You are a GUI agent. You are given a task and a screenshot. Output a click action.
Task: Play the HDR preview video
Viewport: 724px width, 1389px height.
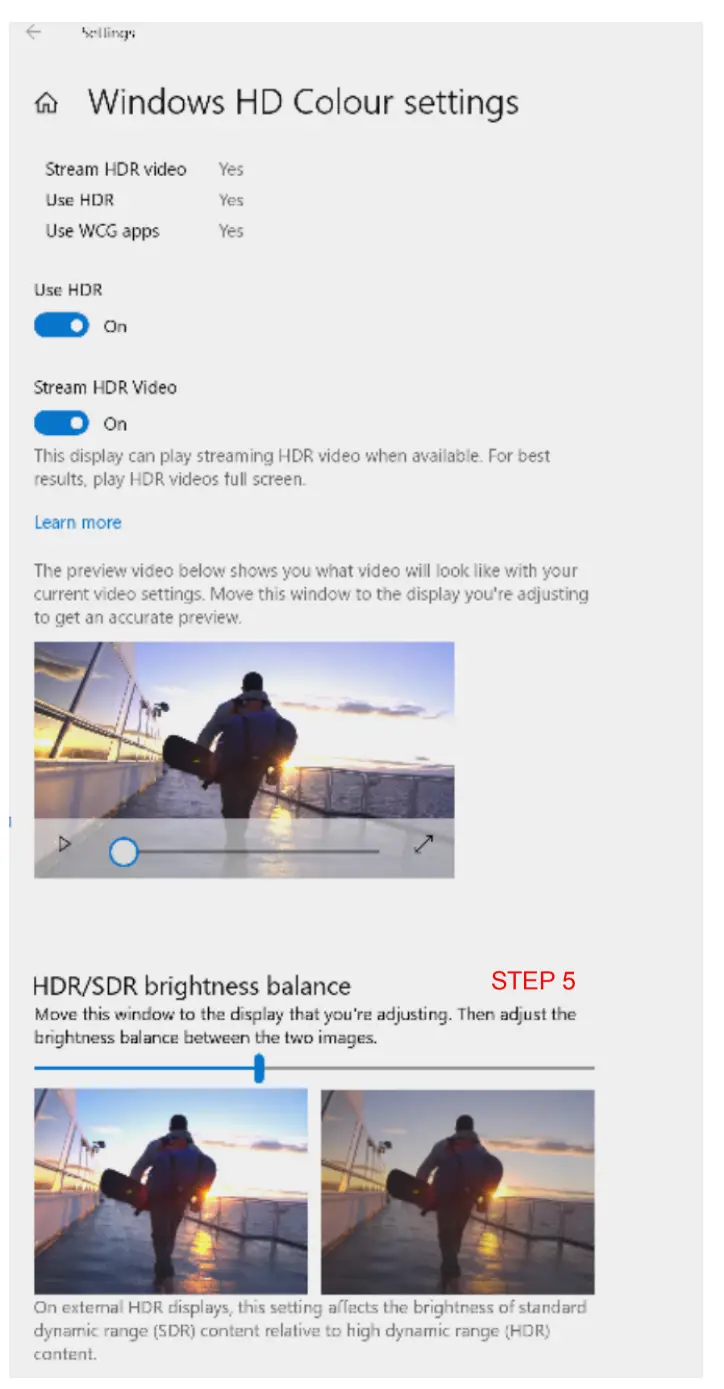65,844
